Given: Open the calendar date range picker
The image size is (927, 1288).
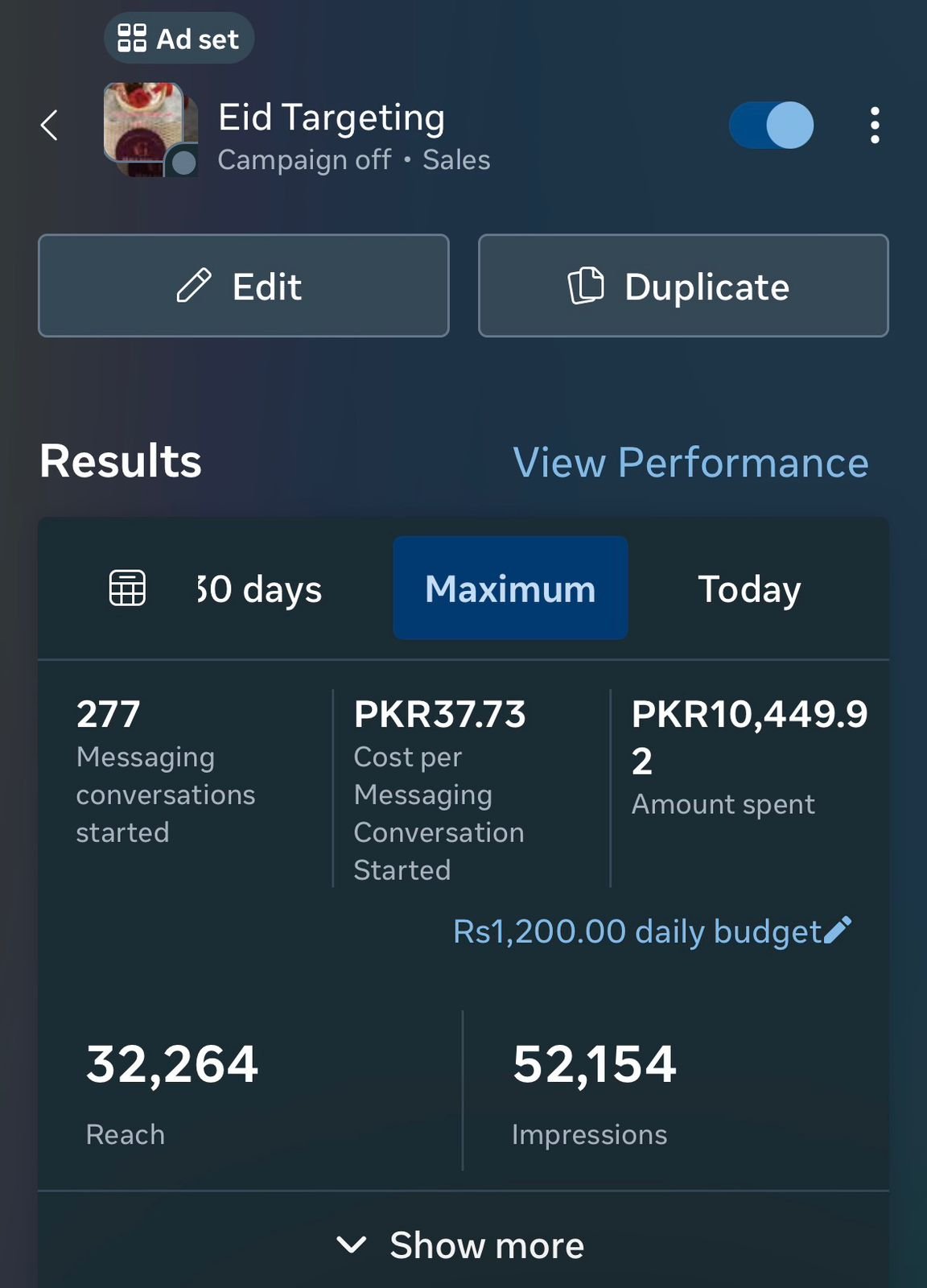Looking at the screenshot, I should tap(127, 588).
